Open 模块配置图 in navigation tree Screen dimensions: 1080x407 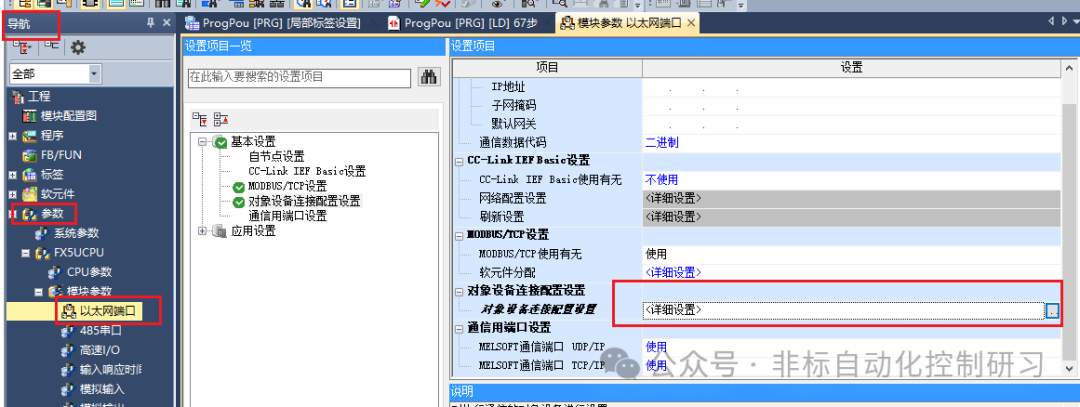[x=68, y=116]
